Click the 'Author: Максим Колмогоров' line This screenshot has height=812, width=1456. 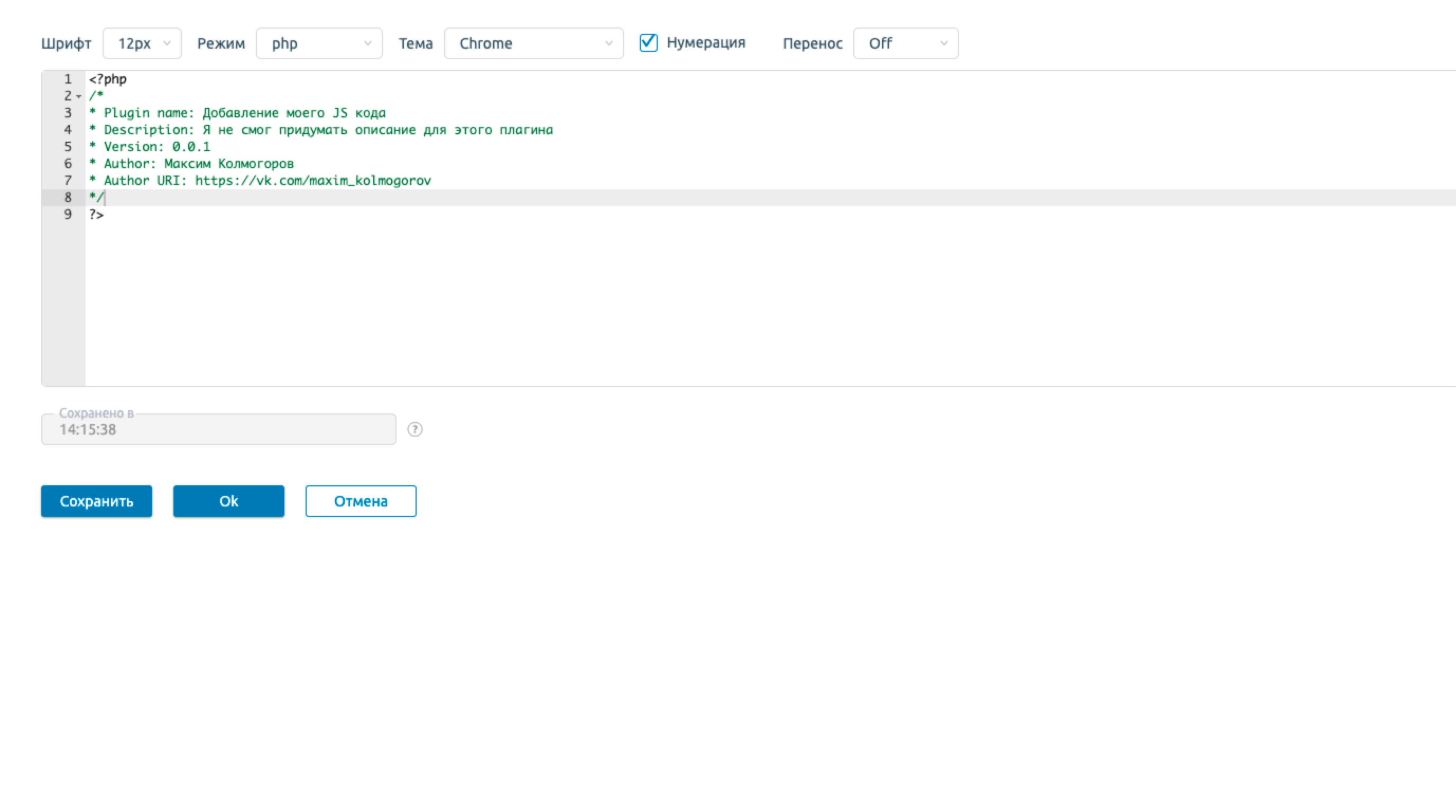[x=191, y=164]
